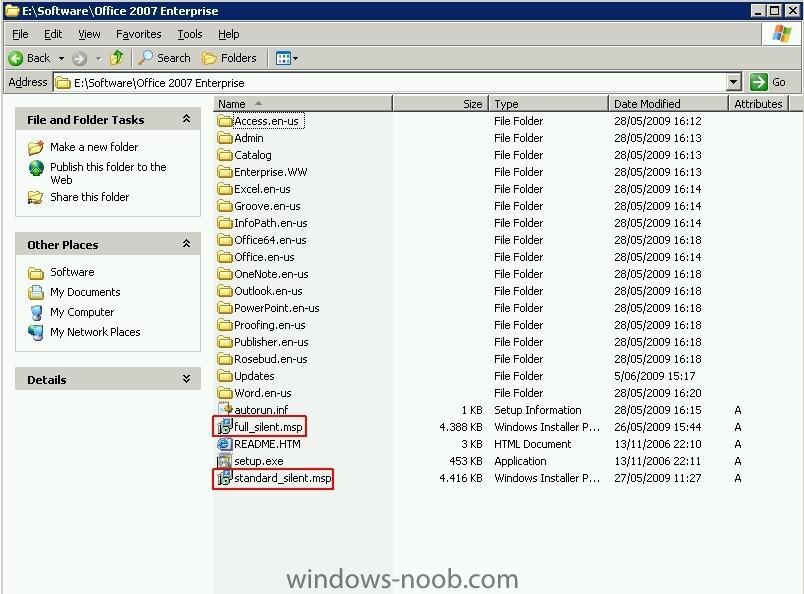This screenshot has width=804, height=594.
Task: Select the Admin folder icon
Action: tap(225, 138)
